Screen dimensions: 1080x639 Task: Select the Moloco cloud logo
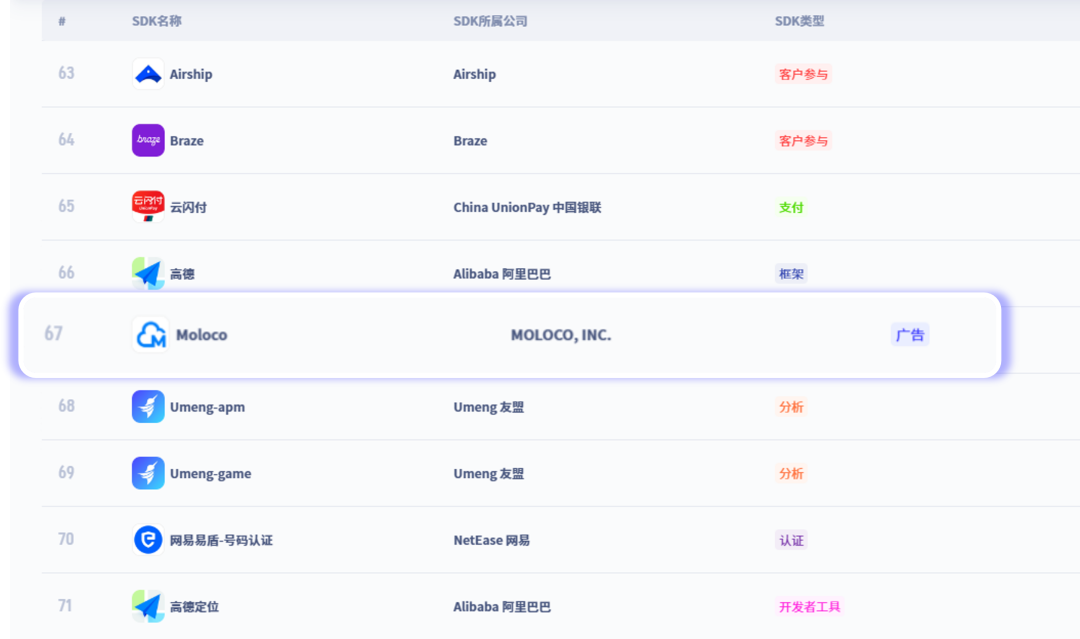click(x=147, y=335)
